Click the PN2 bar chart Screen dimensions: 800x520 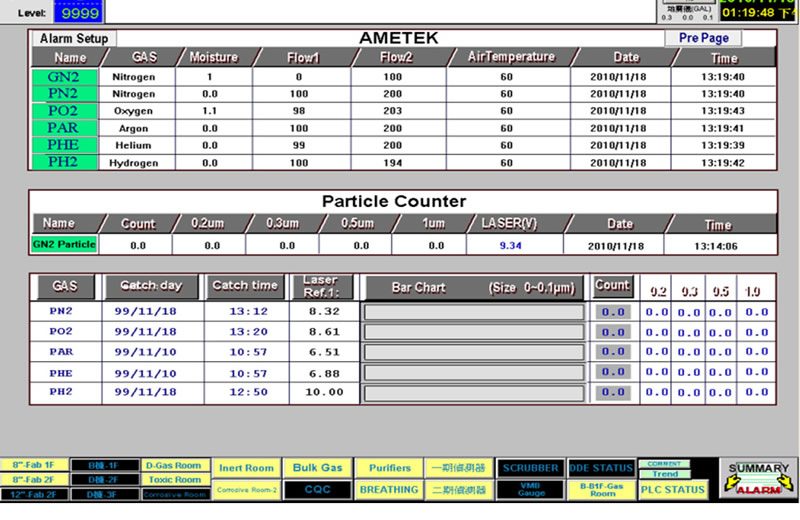click(x=474, y=312)
